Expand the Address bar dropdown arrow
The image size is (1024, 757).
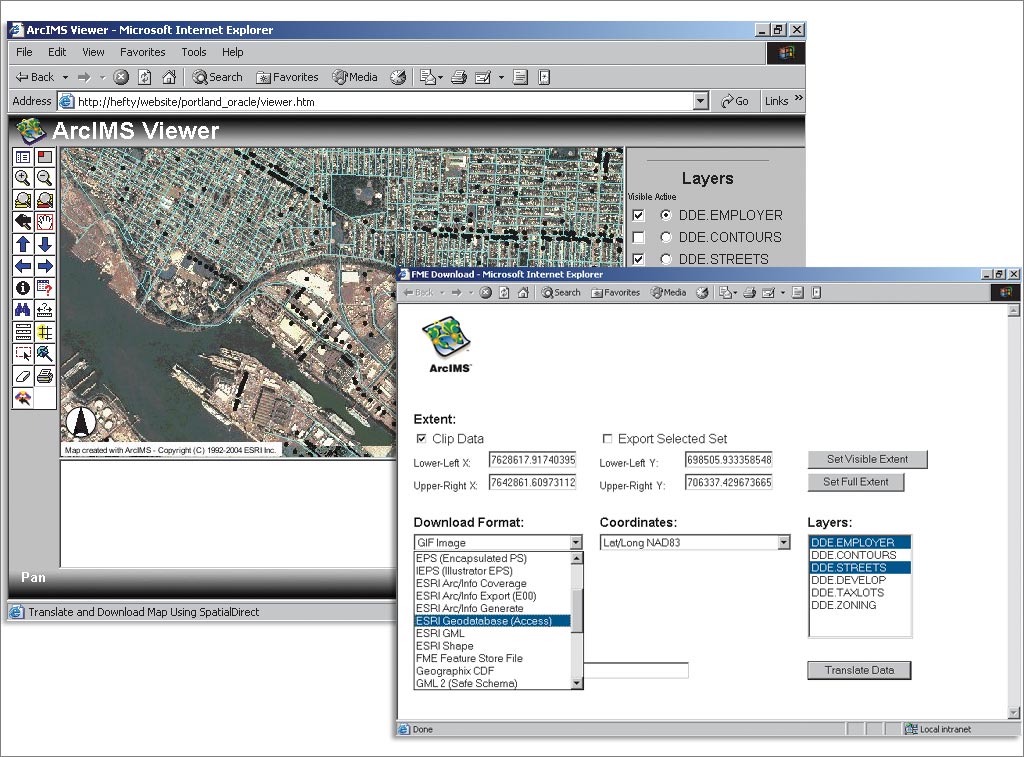701,101
